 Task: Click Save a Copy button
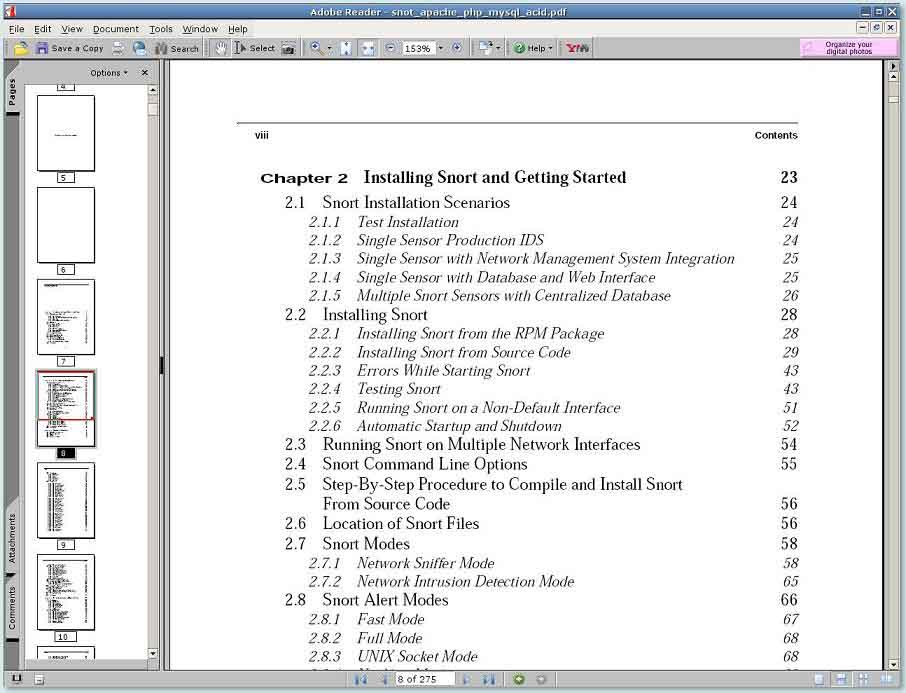point(69,48)
